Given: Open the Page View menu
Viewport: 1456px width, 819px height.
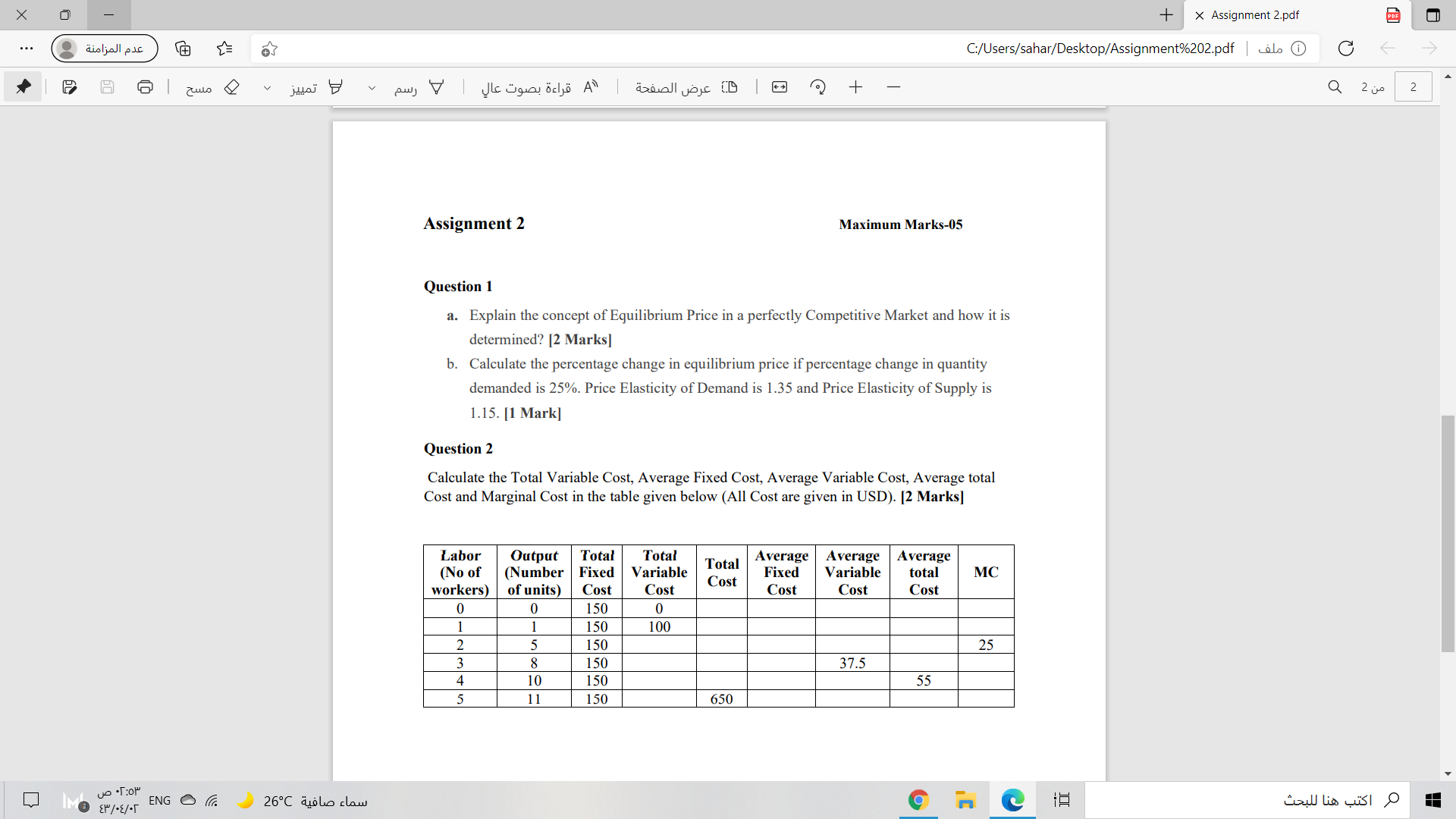Looking at the screenshot, I should pos(686,87).
